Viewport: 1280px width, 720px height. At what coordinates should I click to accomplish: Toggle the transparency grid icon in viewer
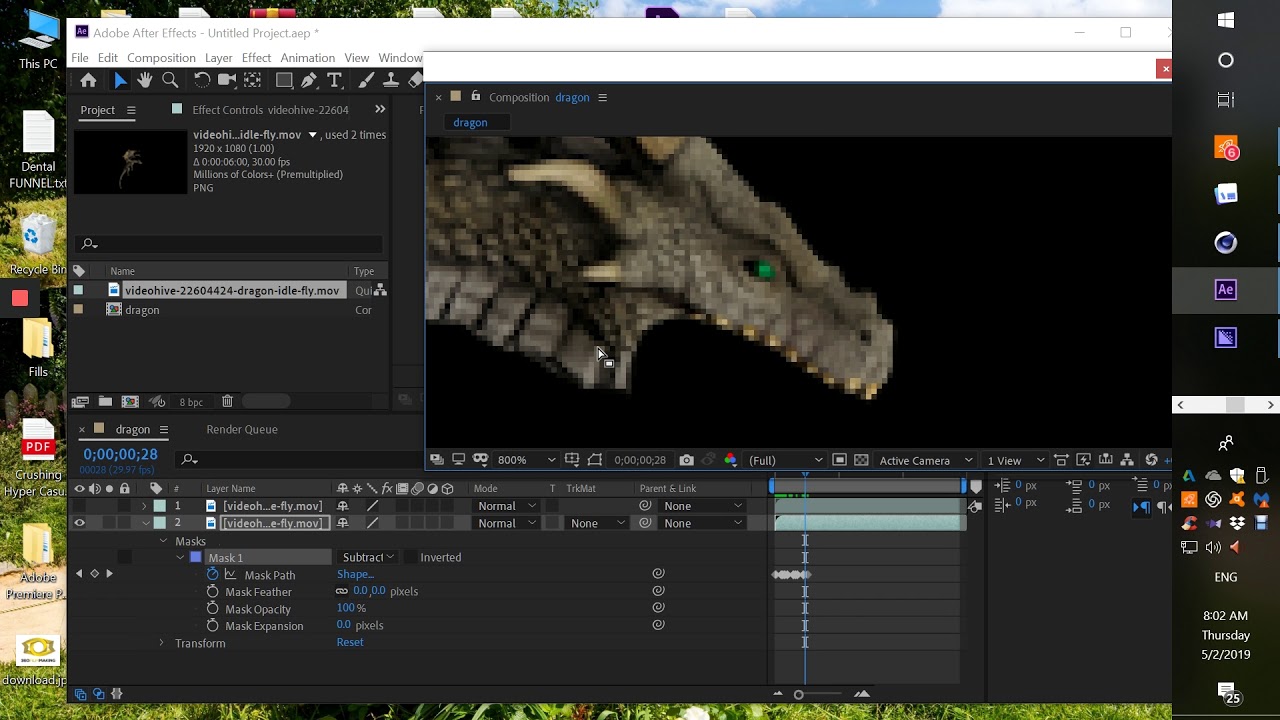pos(861,460)
